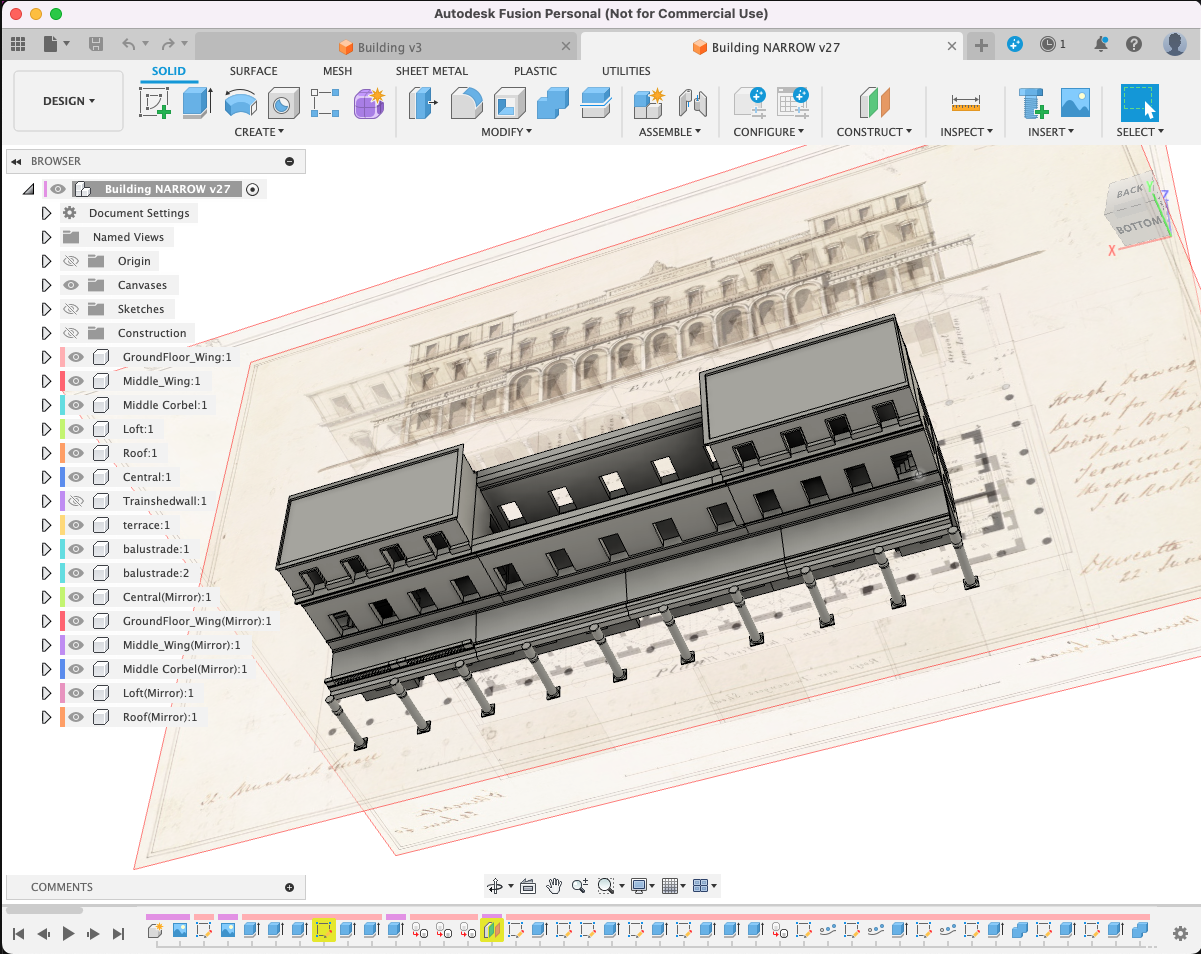
Task: Click the Measure tool under Inspect
Action: click(965, 102)
